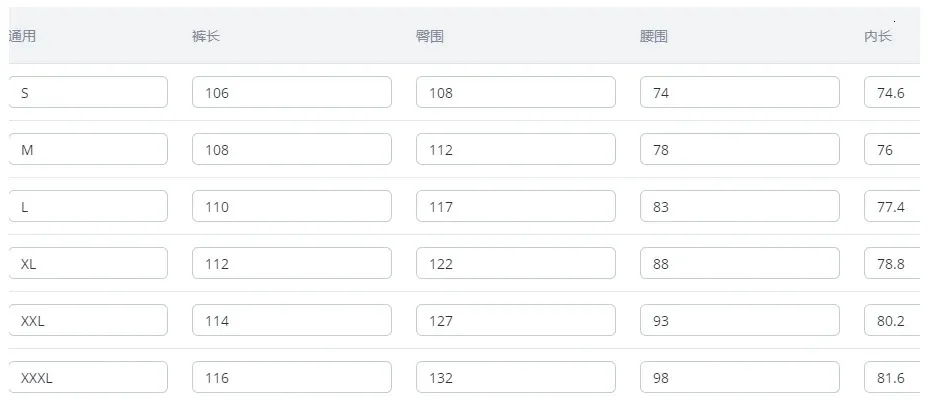Image resolution: width=936 pixels, height=405 pixels.
Task: Select the 腰围 field with value 74
Action: (x=740, y=92)
